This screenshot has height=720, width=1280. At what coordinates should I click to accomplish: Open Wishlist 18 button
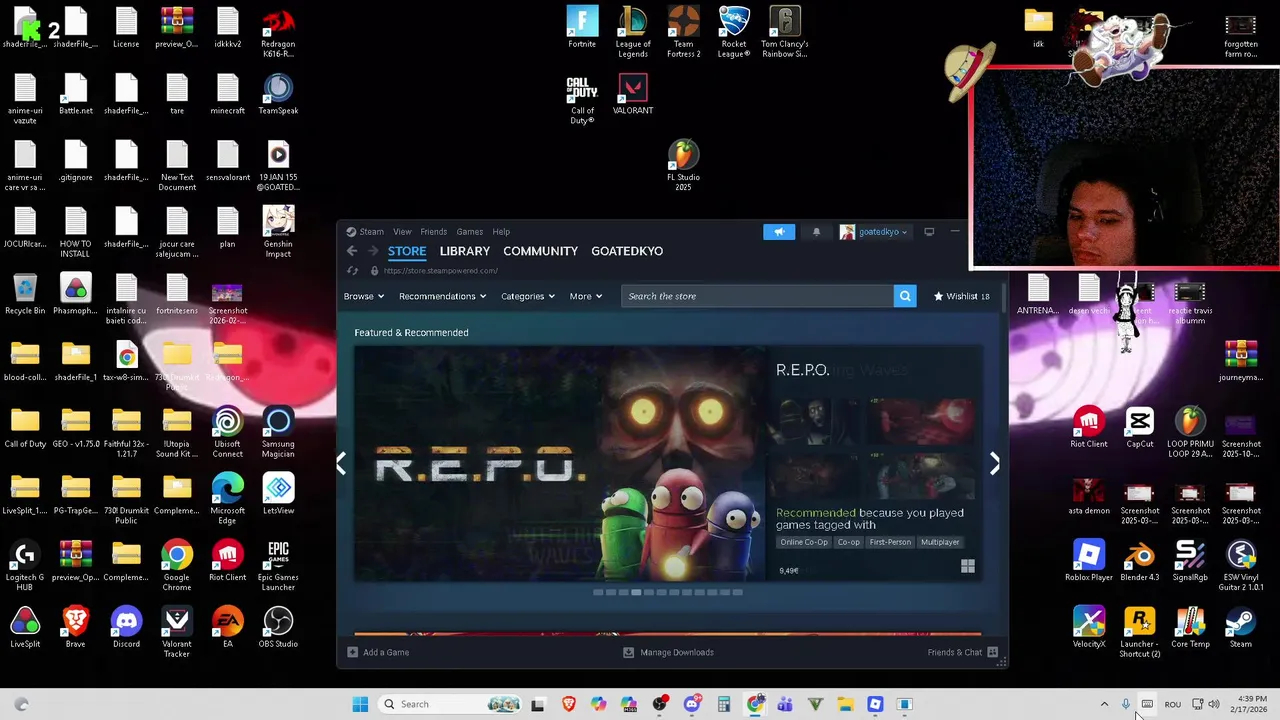(x=961, y=296)
